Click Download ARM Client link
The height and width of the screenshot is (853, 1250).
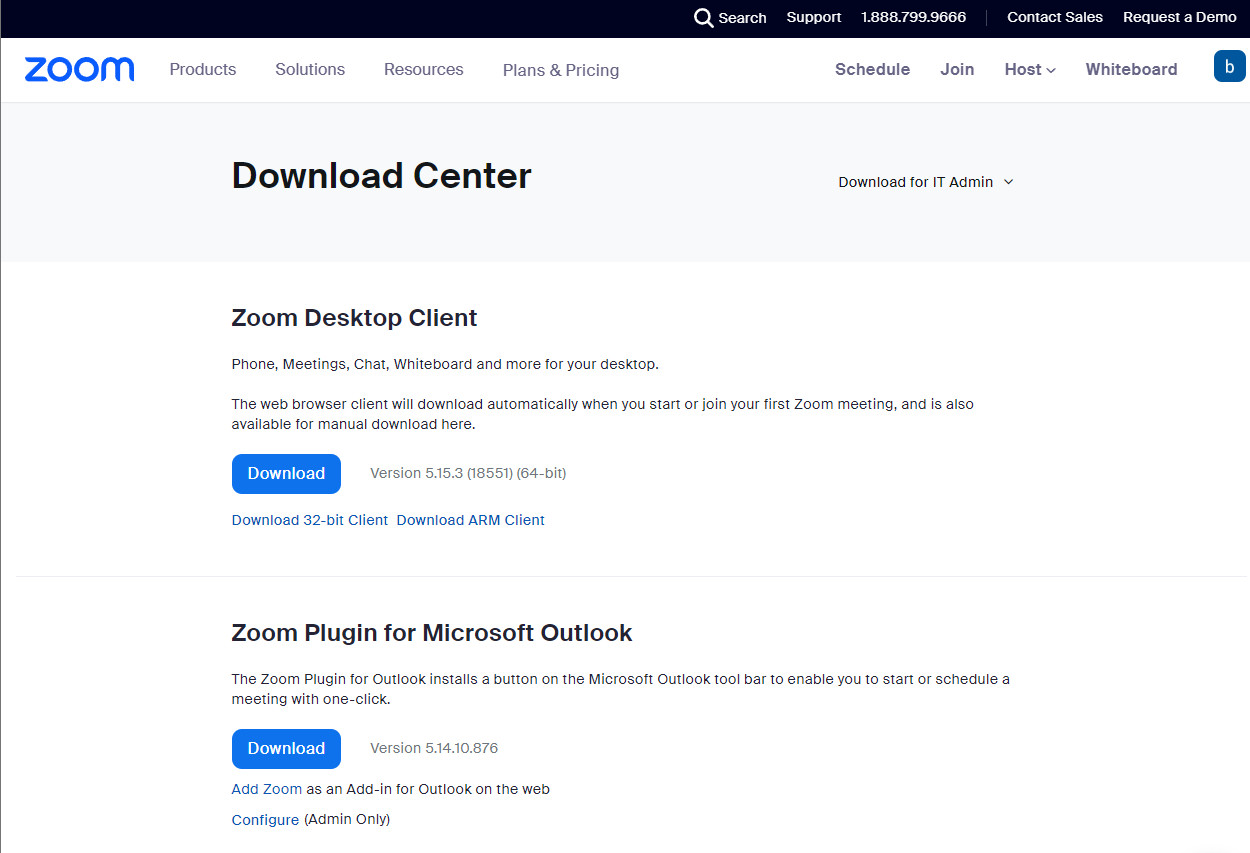pyautogui.click(x=471, y=520)
